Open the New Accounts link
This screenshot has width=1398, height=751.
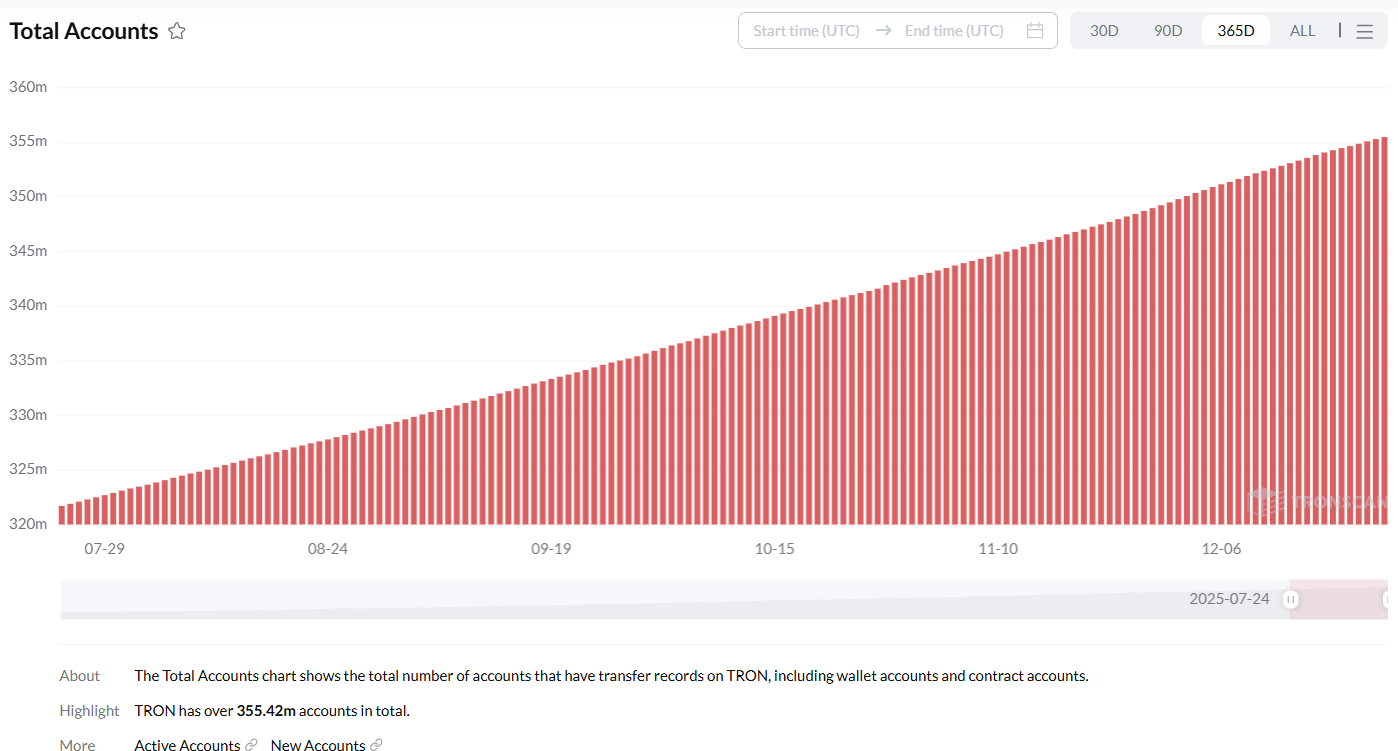pos(317,745)
